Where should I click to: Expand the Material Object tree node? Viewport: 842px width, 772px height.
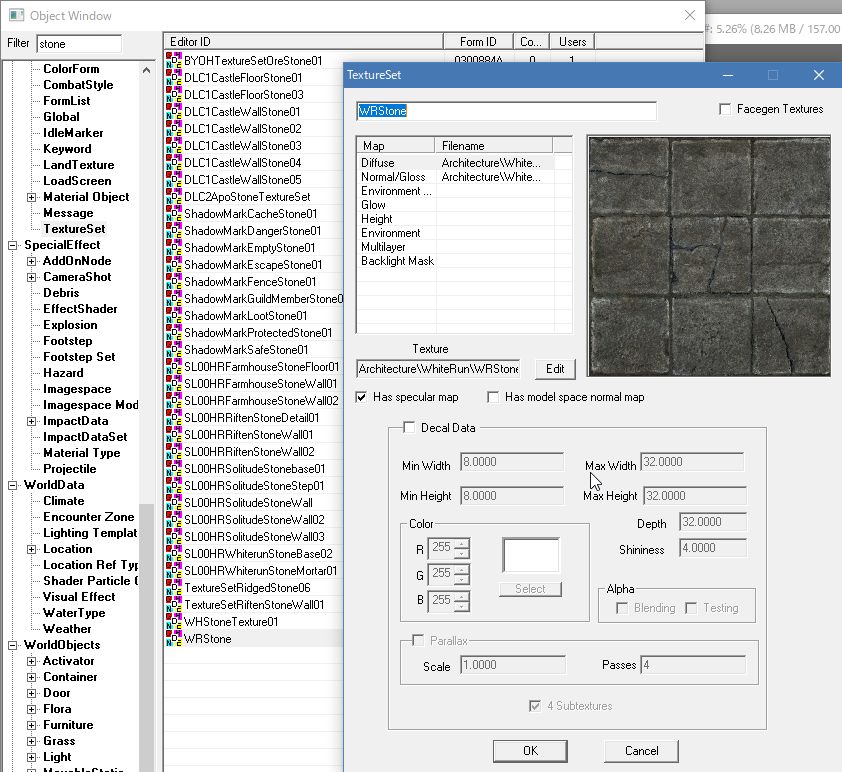[x=32, y=197]
